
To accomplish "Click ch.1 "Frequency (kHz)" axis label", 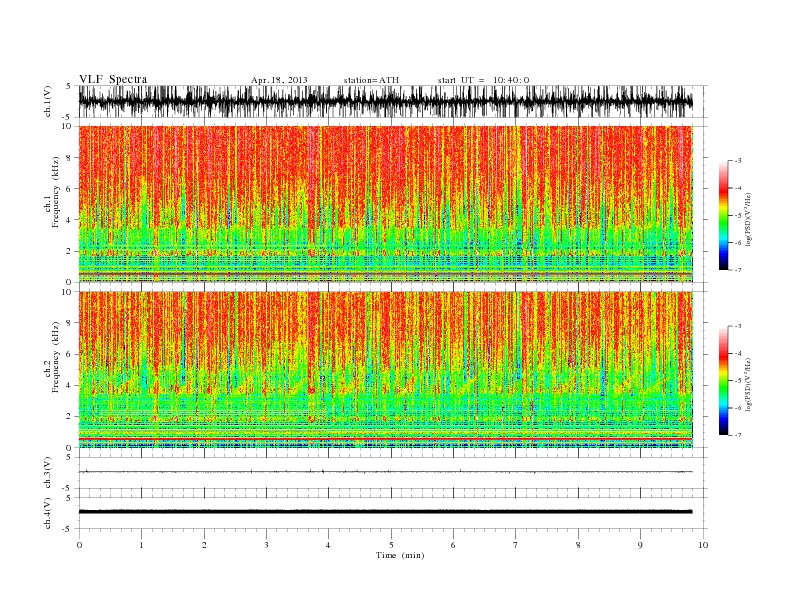I will click(56, 192).
